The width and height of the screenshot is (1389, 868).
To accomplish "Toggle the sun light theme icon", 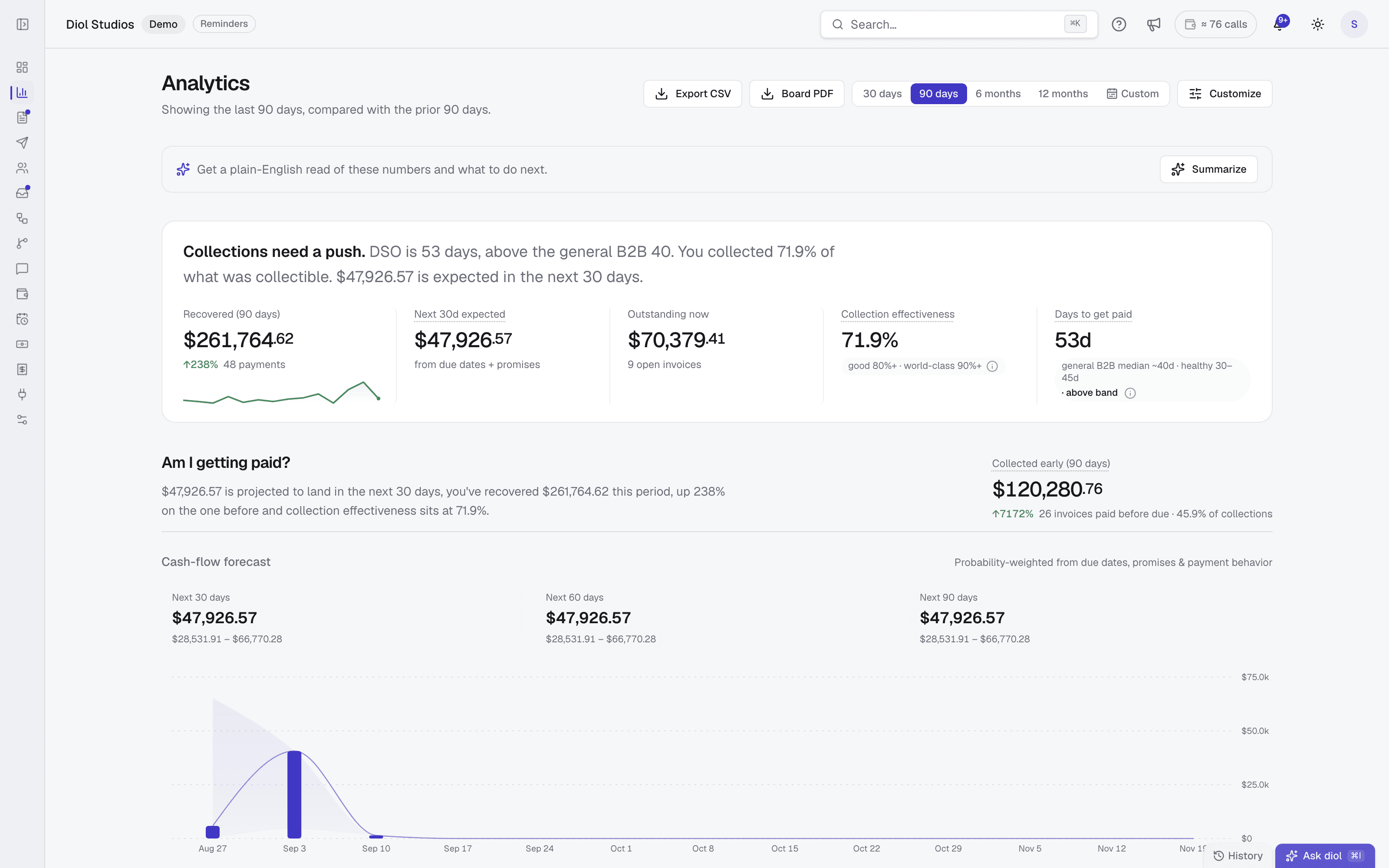I will click(x=1318, y=24).
